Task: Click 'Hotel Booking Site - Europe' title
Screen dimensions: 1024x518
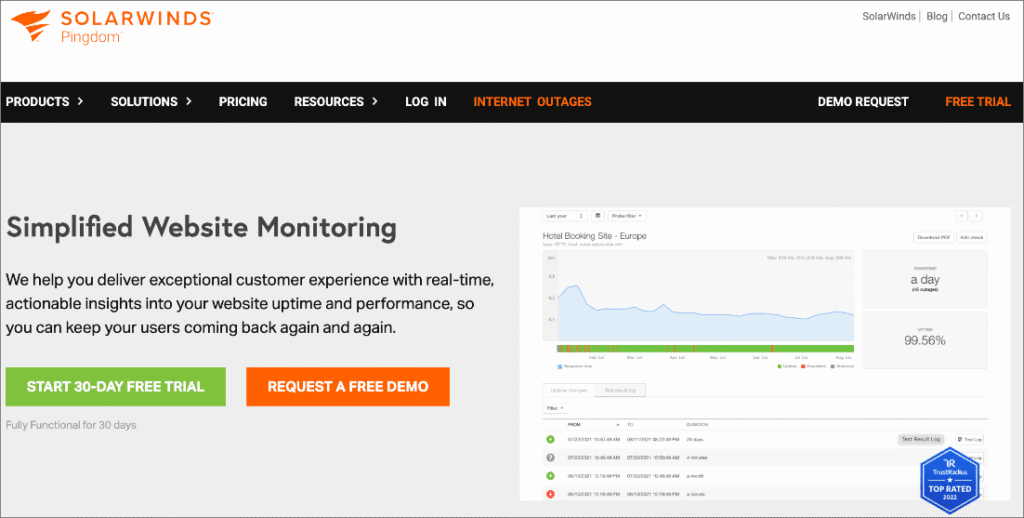Action: pyautogui.click(x=594, y=236)
